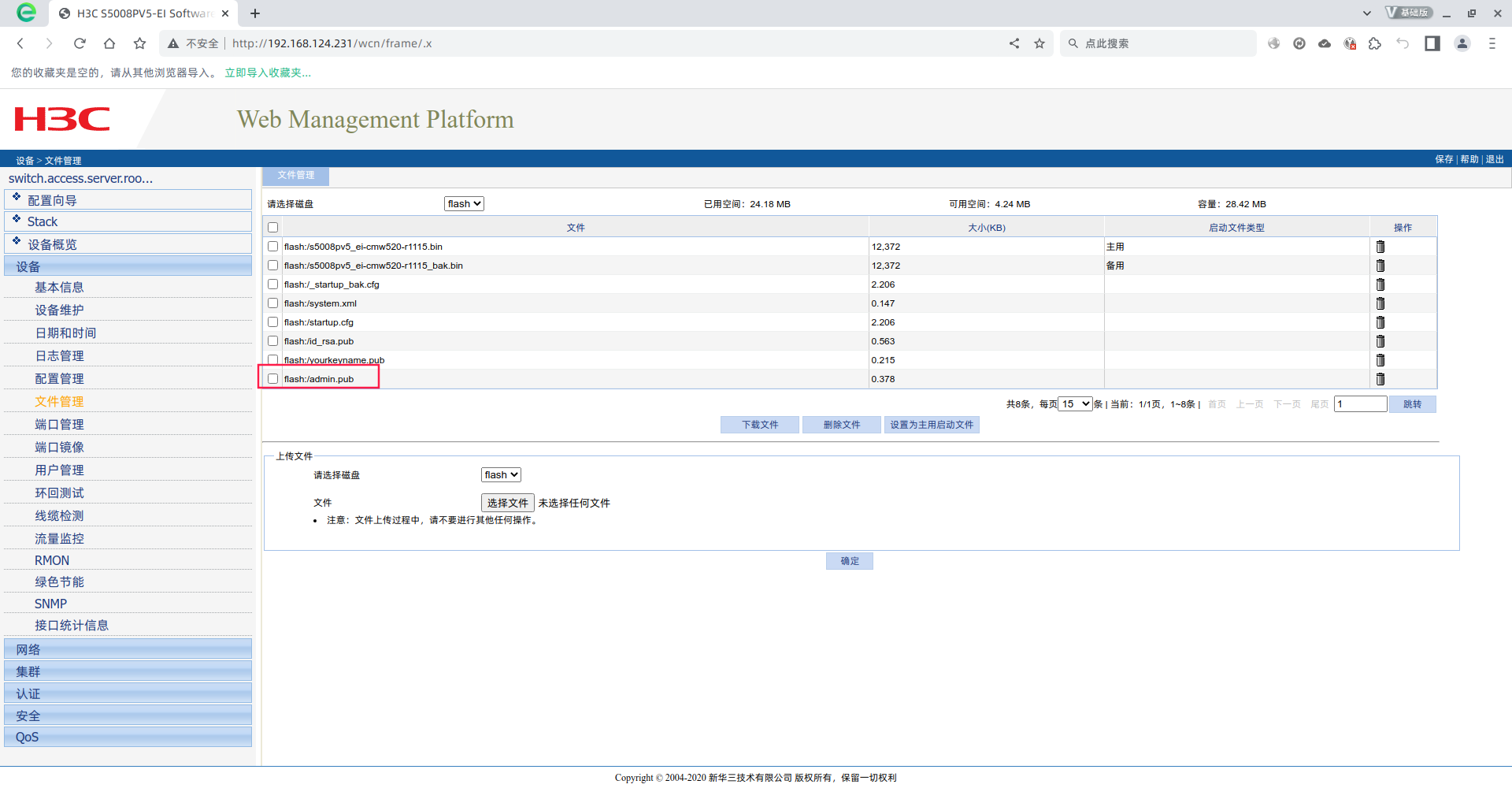The height and width of the screenshot is (788, 1512).
Task: Click trash icon for startup.cfg row
Action: pos(1380,322)
